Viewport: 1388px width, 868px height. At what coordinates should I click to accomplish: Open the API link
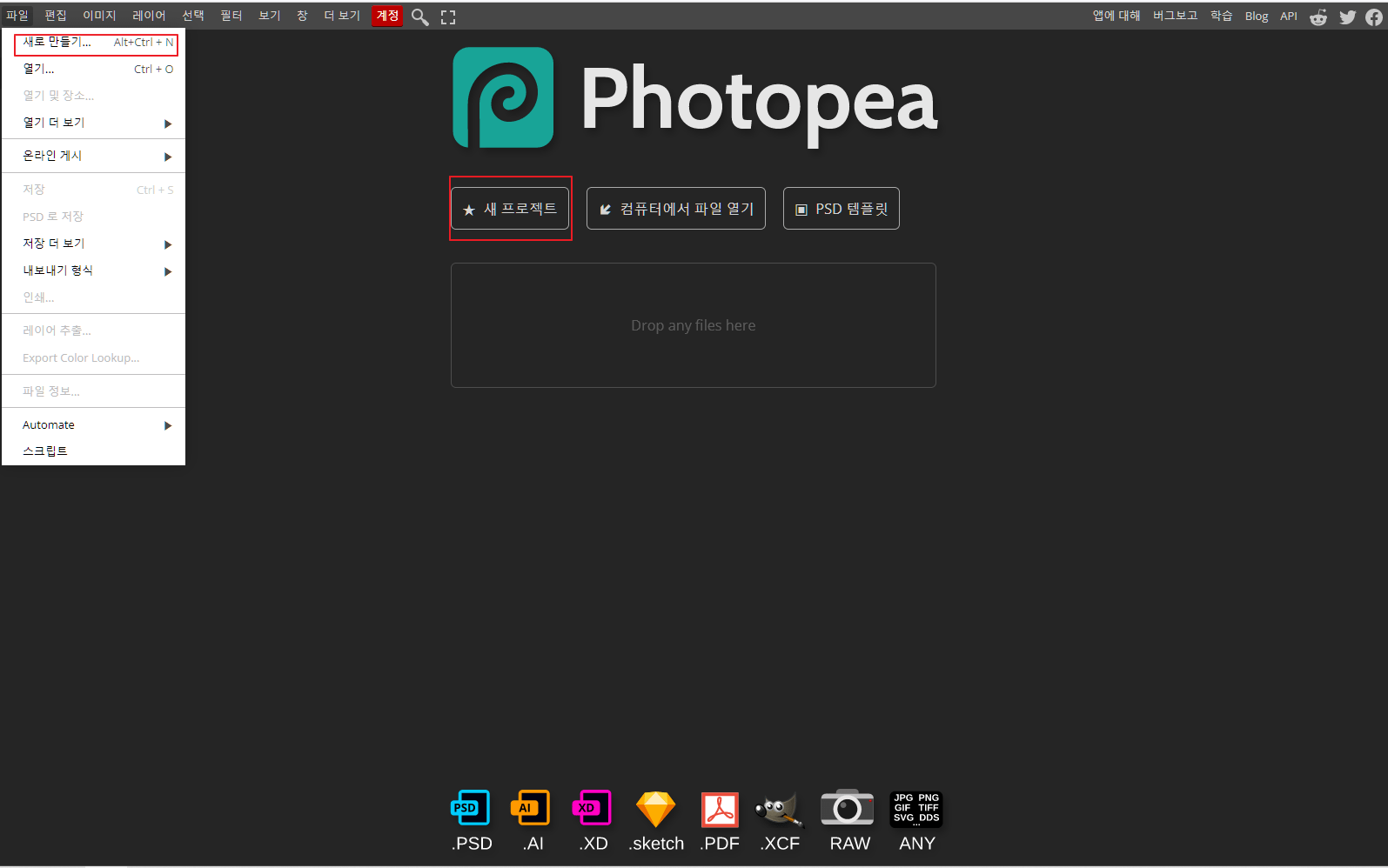pyautogui.click(x=1288, y=16)
